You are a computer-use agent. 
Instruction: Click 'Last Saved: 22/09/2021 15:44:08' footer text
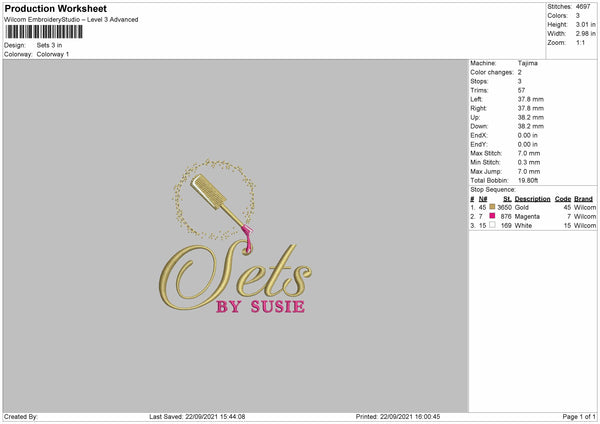[197, 416]
